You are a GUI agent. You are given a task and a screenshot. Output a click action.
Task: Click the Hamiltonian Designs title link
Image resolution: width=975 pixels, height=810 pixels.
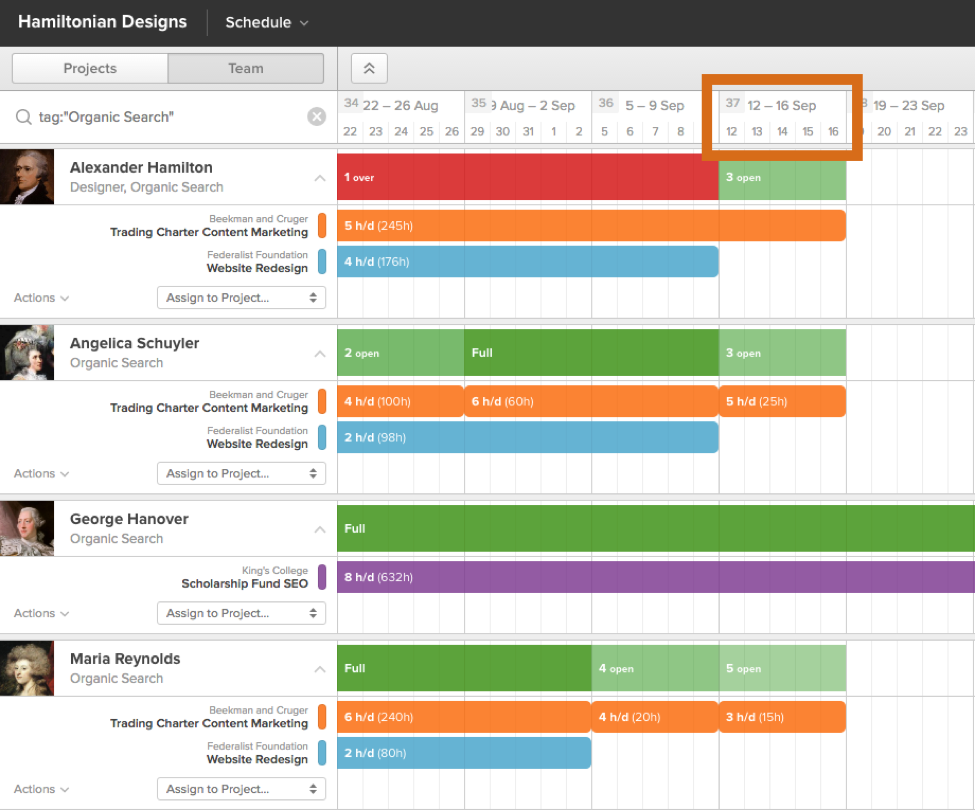click(102, 22)
